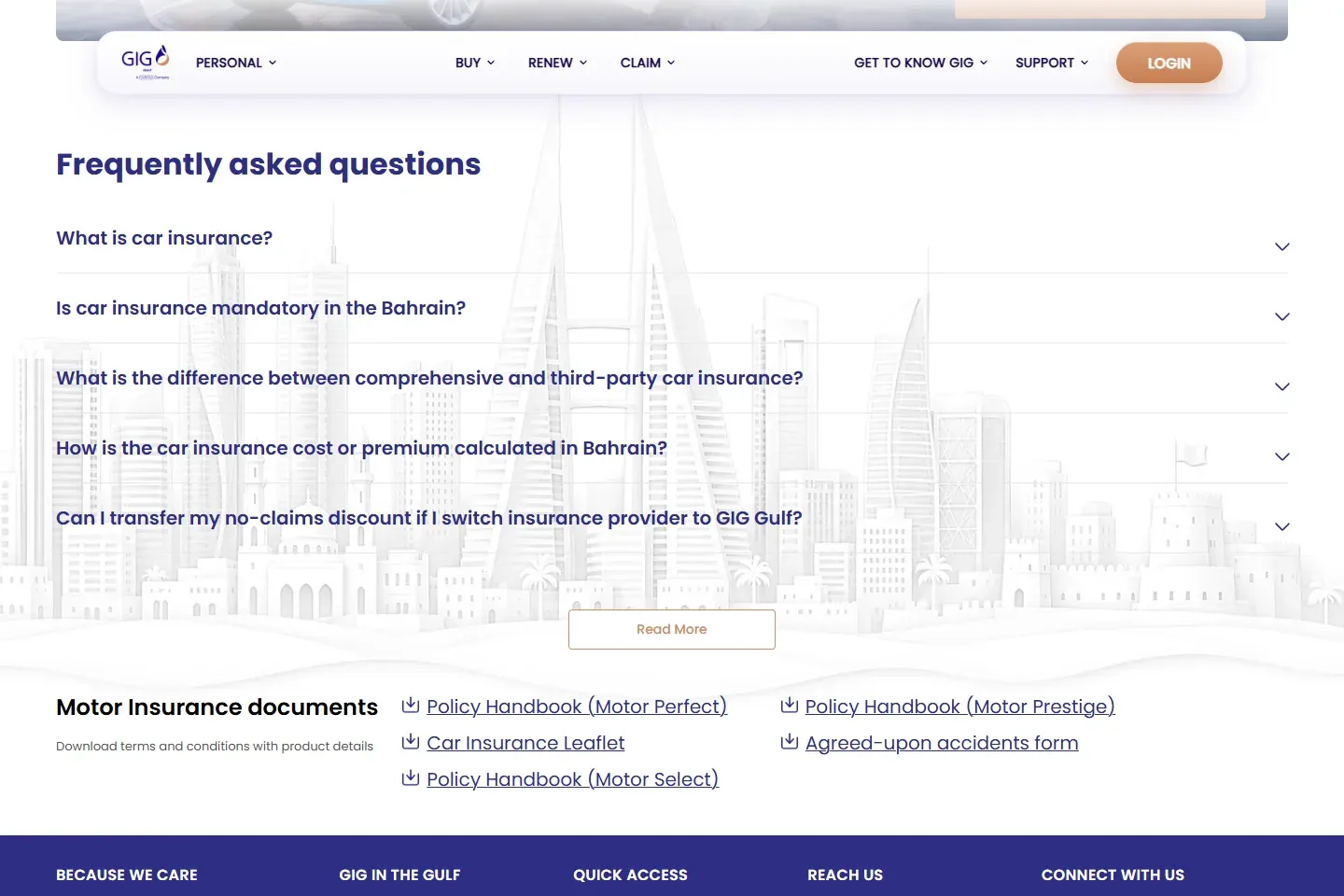Screen dimensions: 1344x896
Task: Click download icon beside Policy Handbook (Motor Perfect)
Action: [x=411, y=706]
